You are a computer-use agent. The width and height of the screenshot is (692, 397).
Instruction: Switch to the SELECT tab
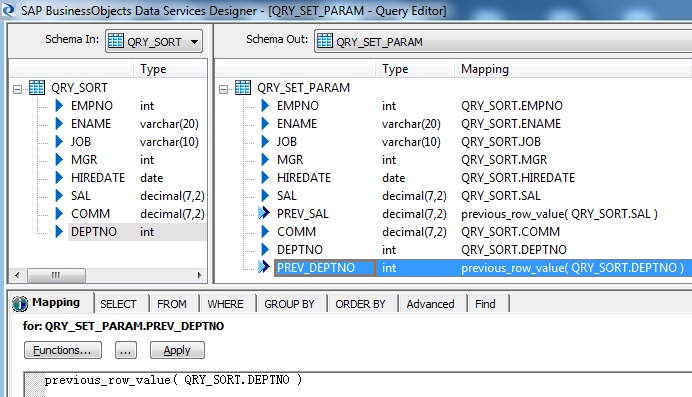[118, 304]
